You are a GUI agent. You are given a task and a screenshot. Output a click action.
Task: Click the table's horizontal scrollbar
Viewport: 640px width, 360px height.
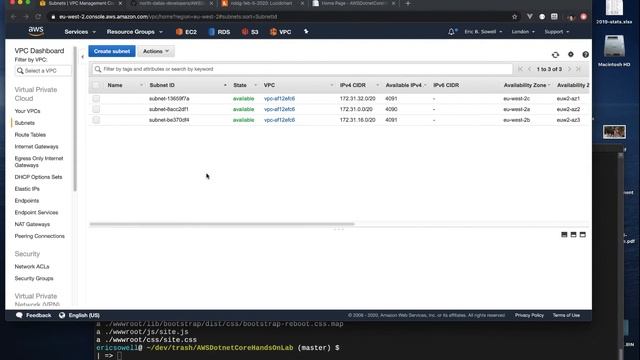pos(222,224)
